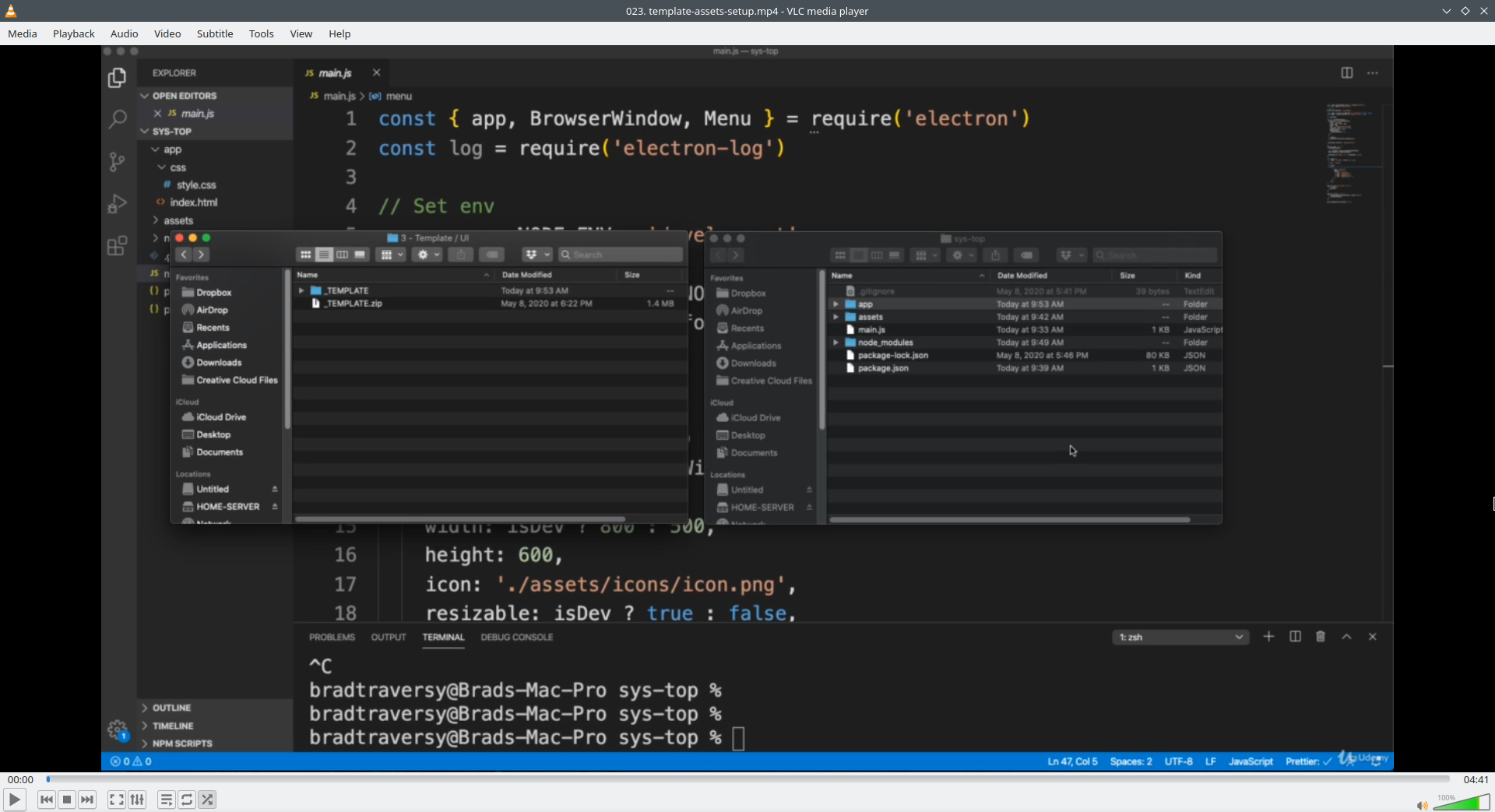Jump back to the previous media item
1495x812 pixels.
pos(46,800)
